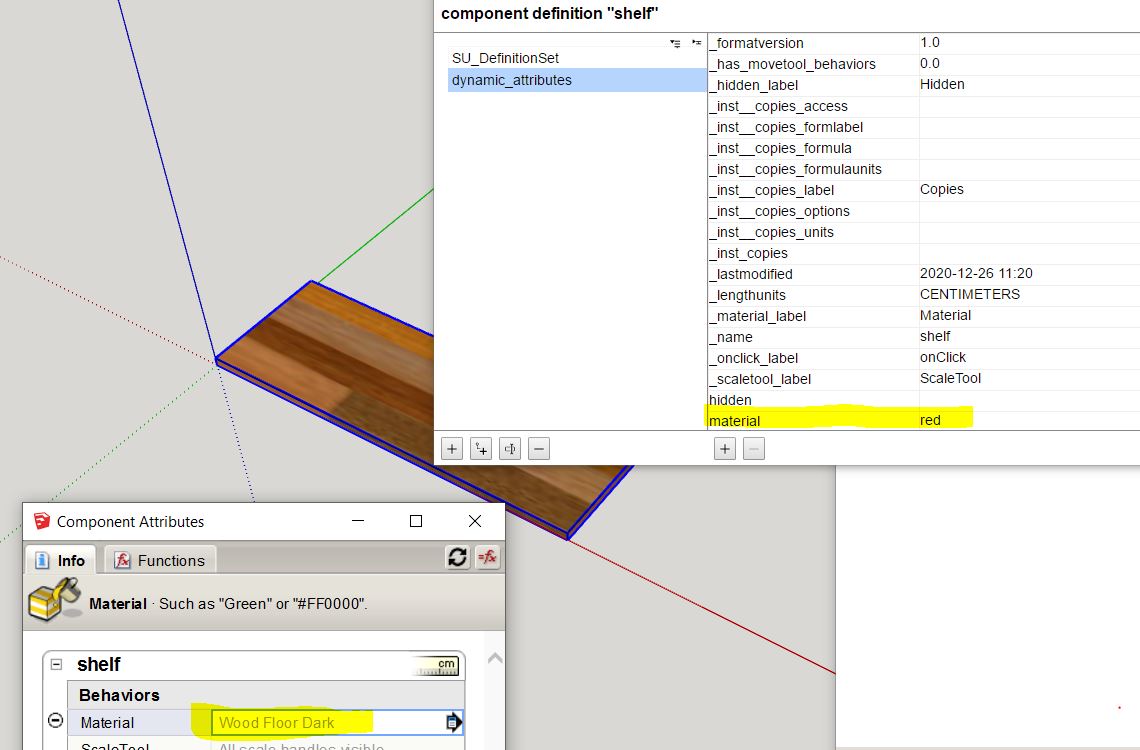
Task: Click the refresh icon in Component Attributes
Action: tap(457, 558)
